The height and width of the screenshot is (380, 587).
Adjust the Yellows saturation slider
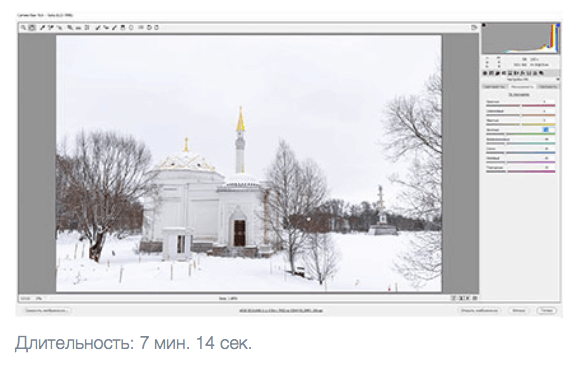coord(520,124)
